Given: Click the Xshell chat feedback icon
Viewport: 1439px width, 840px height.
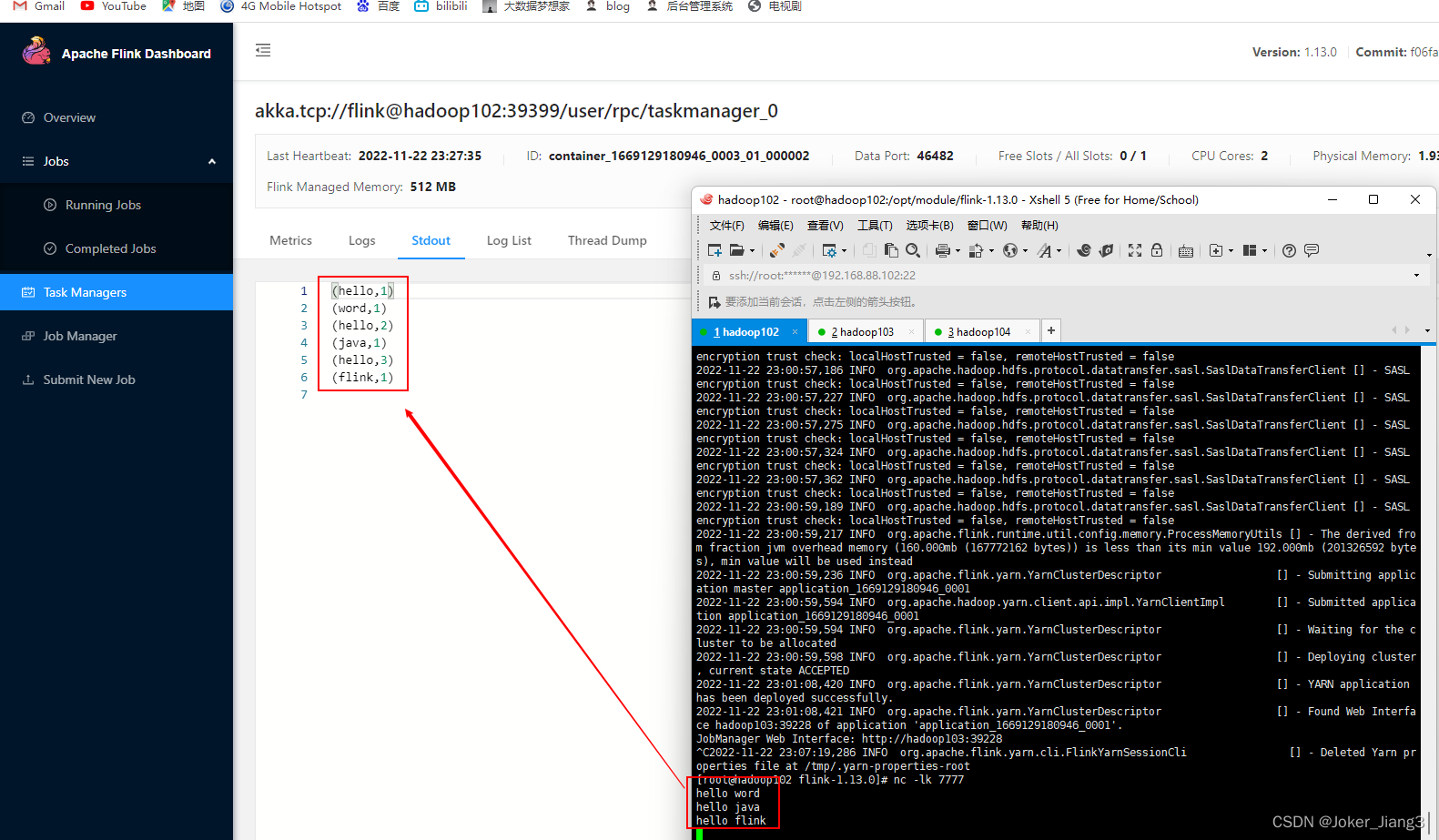Looking at the screenshot, I should click(x=1312, y=250).
